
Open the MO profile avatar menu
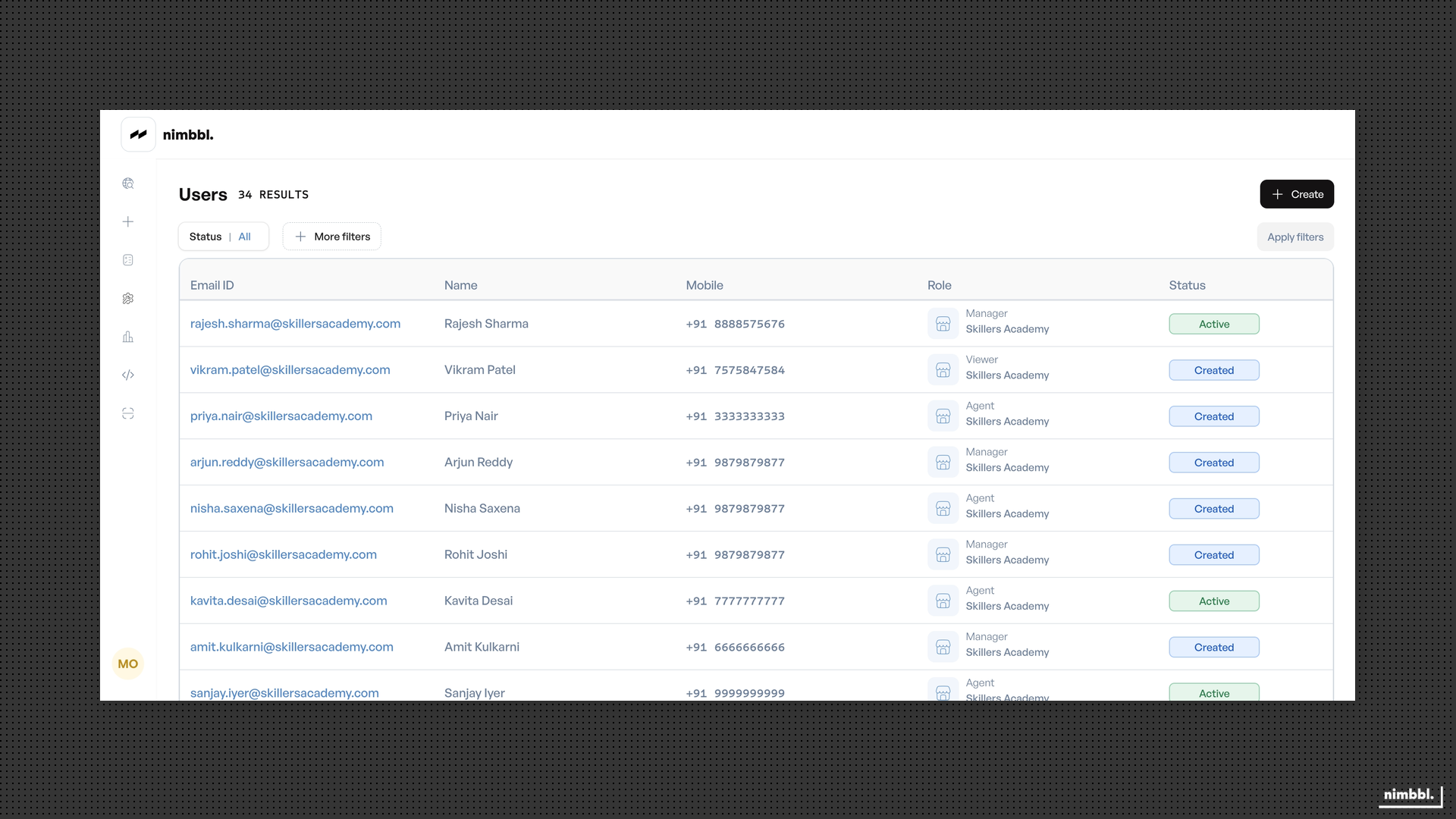(x=127, y=664)
